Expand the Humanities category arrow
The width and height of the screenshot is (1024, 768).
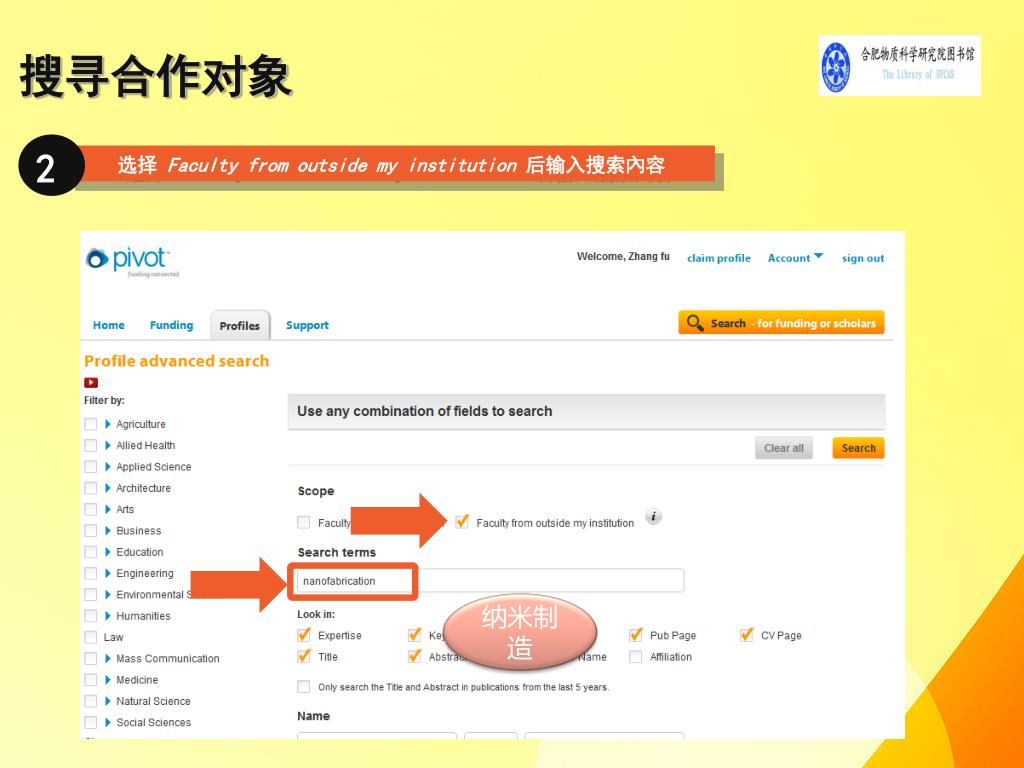click(108, 616)
